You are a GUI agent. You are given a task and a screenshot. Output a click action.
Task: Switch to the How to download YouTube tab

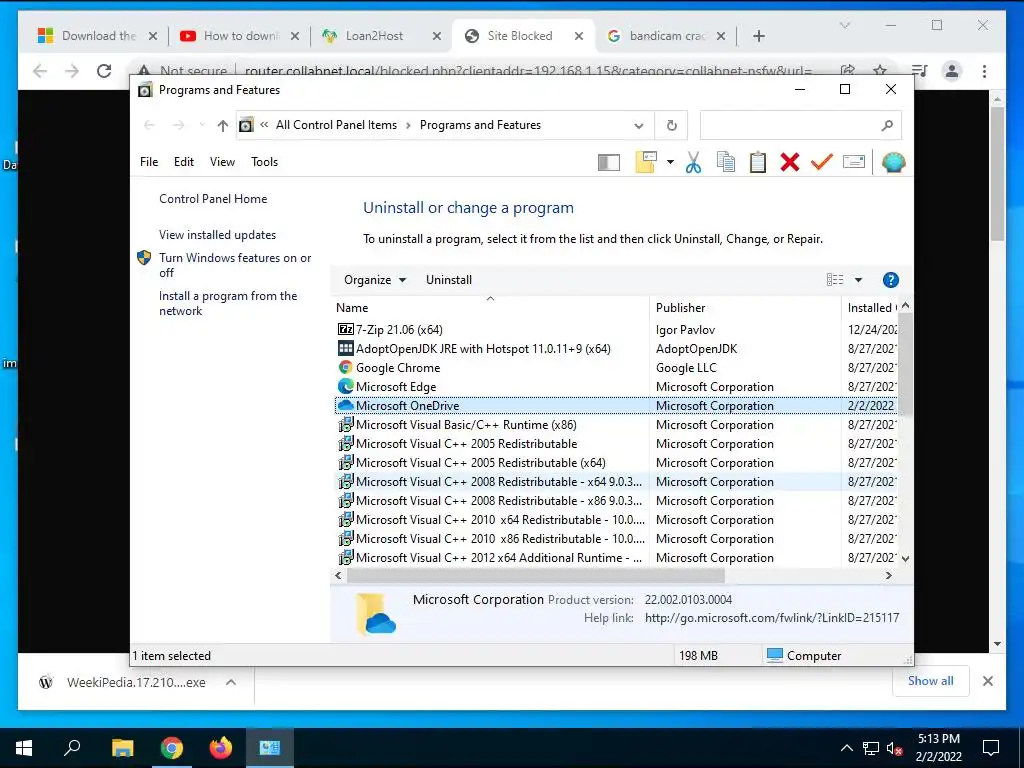(238, 36)
